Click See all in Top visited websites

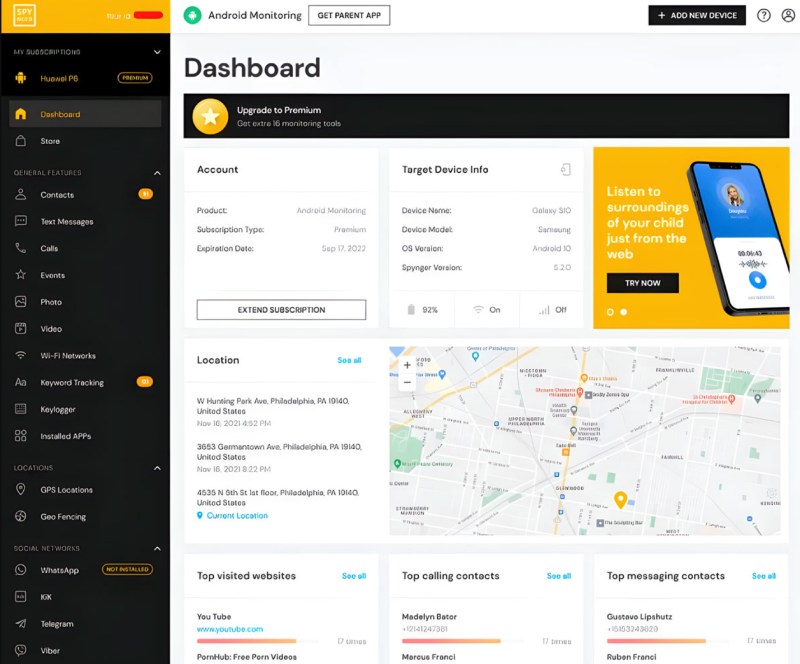pos(354,576)
